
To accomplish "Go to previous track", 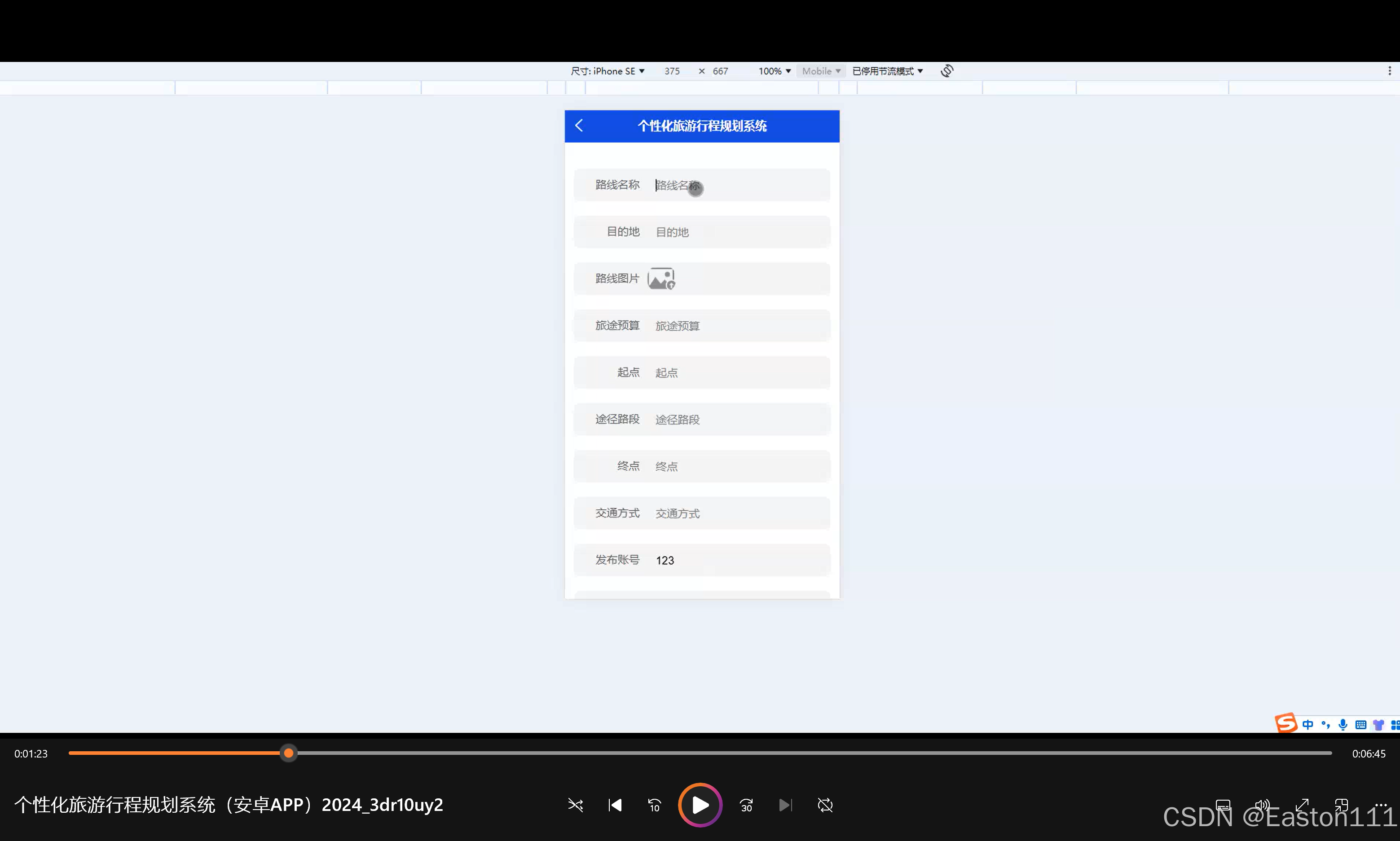I will click(615, 805).
